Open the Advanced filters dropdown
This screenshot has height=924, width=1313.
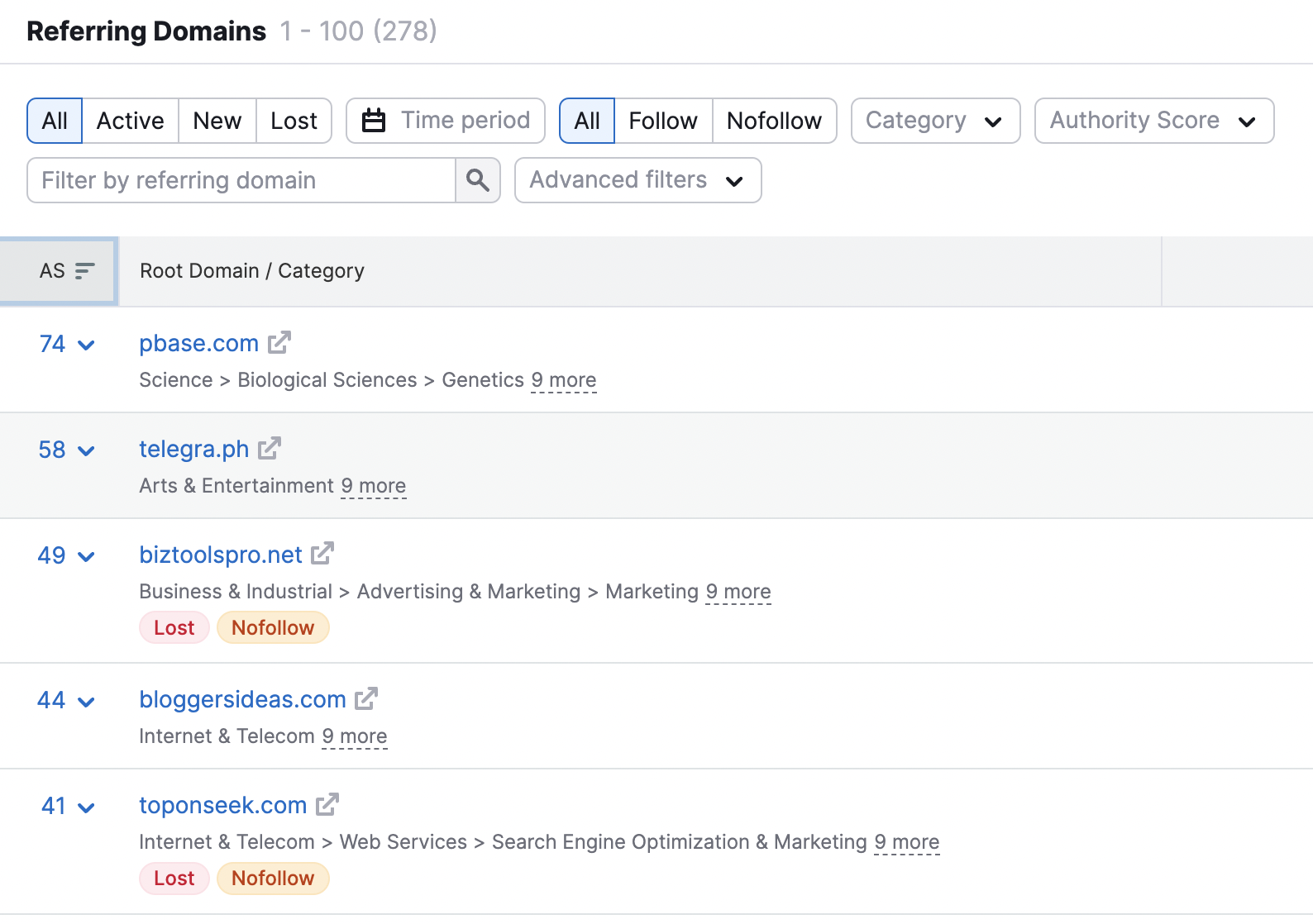coord(638,180)
